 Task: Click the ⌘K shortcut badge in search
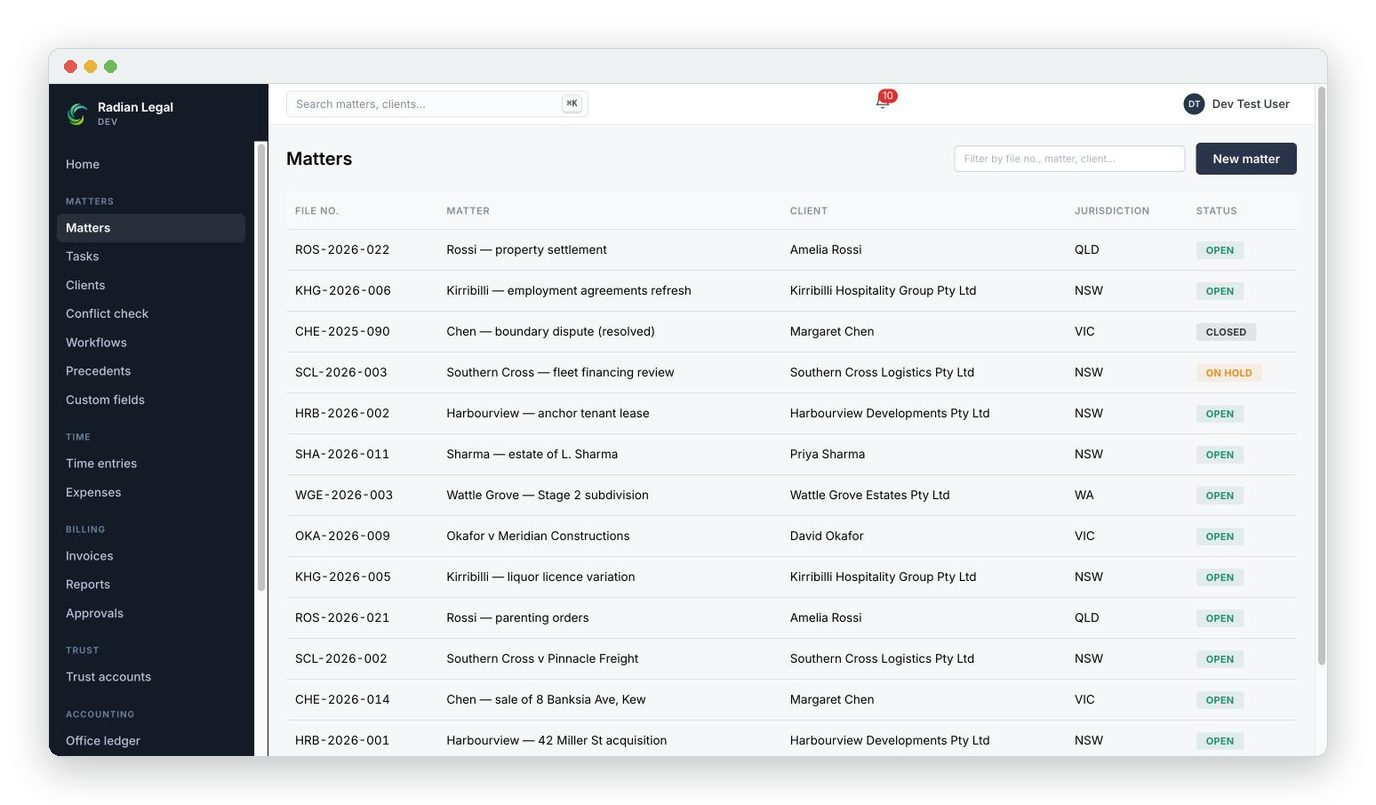tap(572, 104)
